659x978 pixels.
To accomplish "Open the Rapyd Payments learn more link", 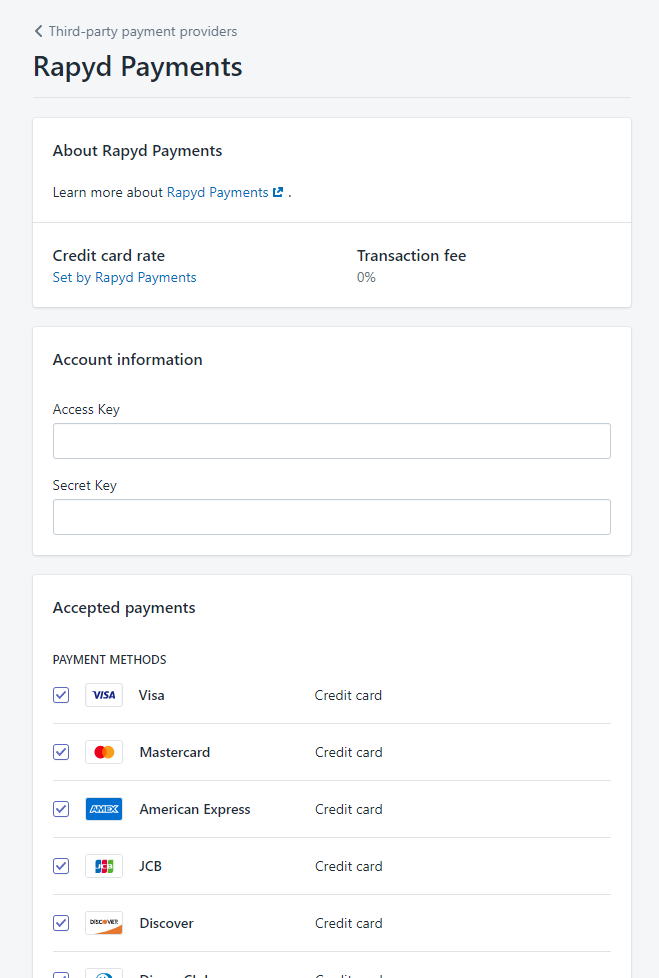I will coord(217,192).
